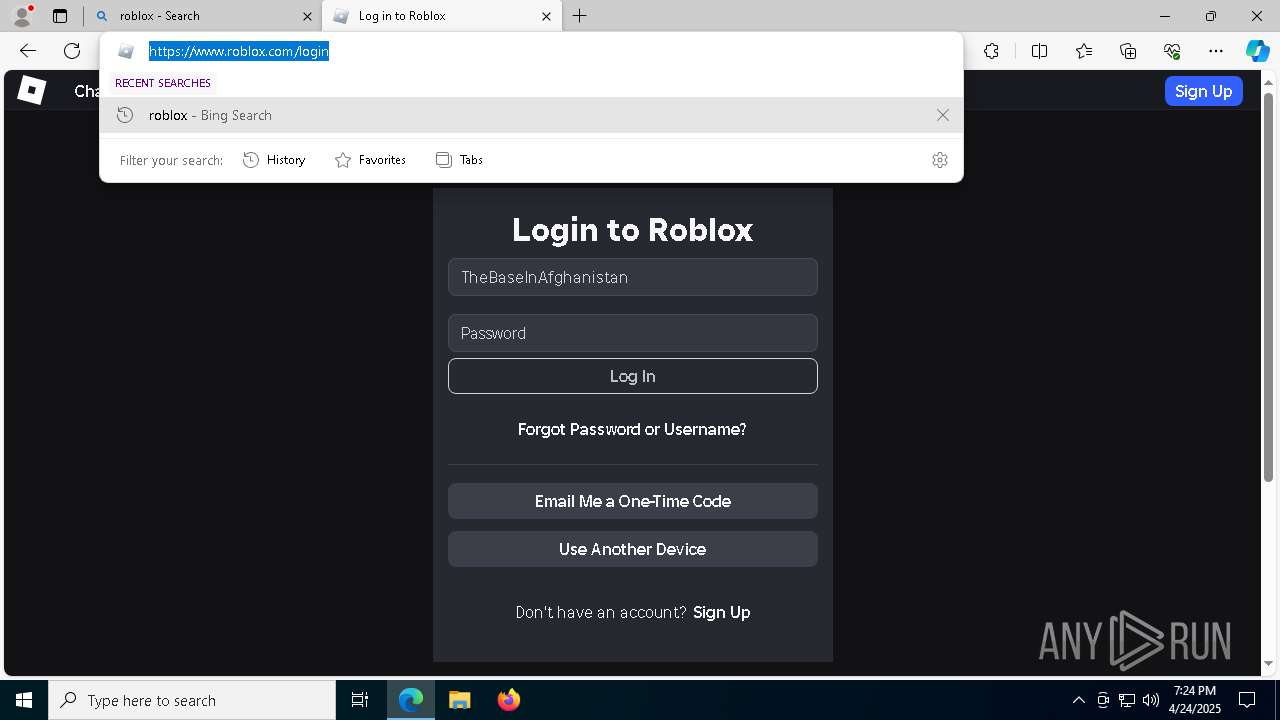Follow the Sign Up link below form
Image resolution: width=1280 pixels, height=720 pixels.
[x=721, y=612]
